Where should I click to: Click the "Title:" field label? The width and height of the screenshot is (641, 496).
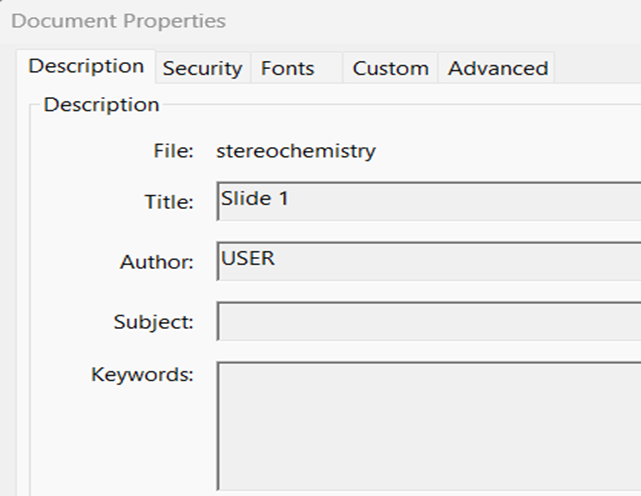[168, 203]
